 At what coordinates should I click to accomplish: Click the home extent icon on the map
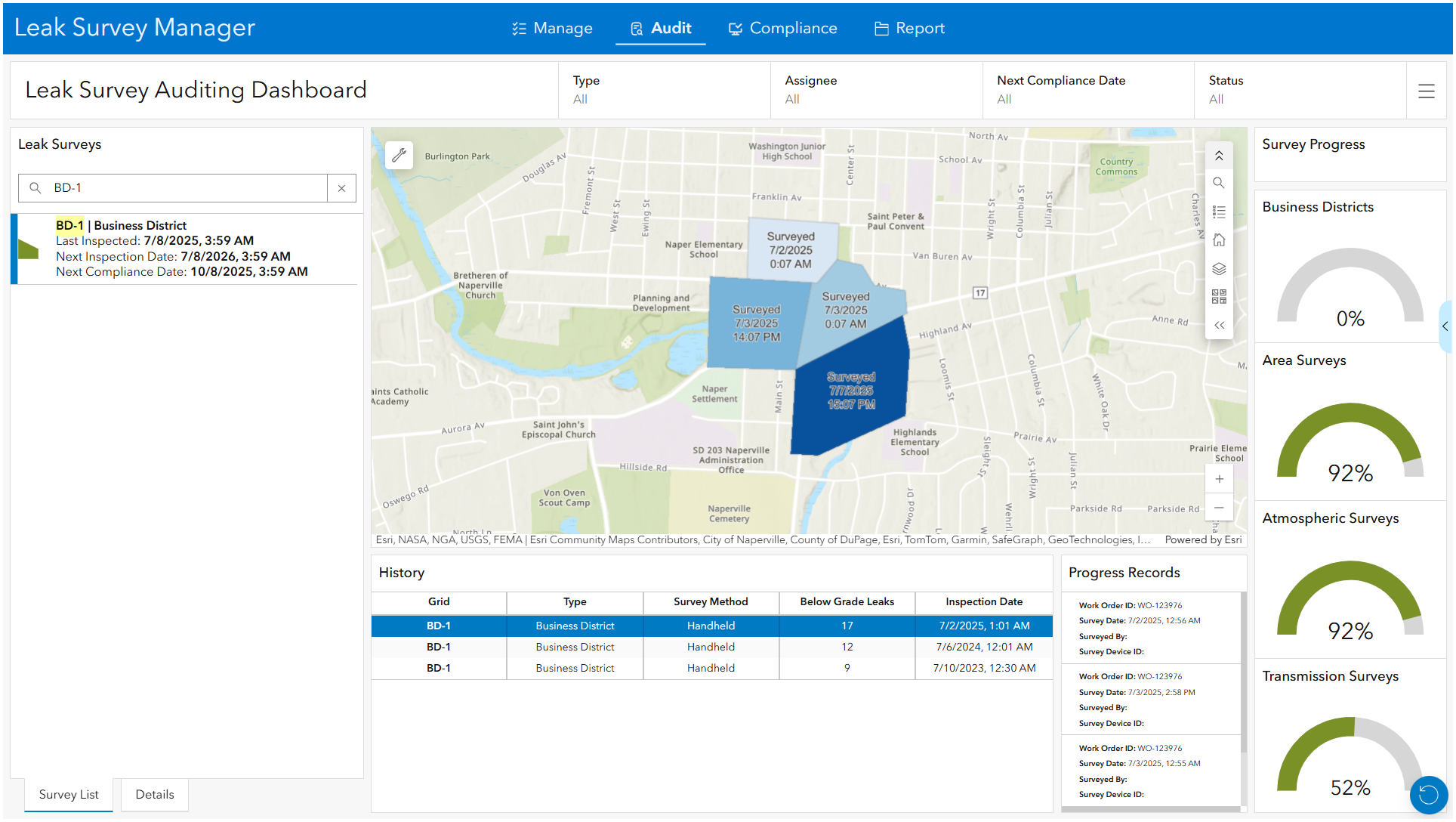pyautogui.click(x=1219, y=239)
